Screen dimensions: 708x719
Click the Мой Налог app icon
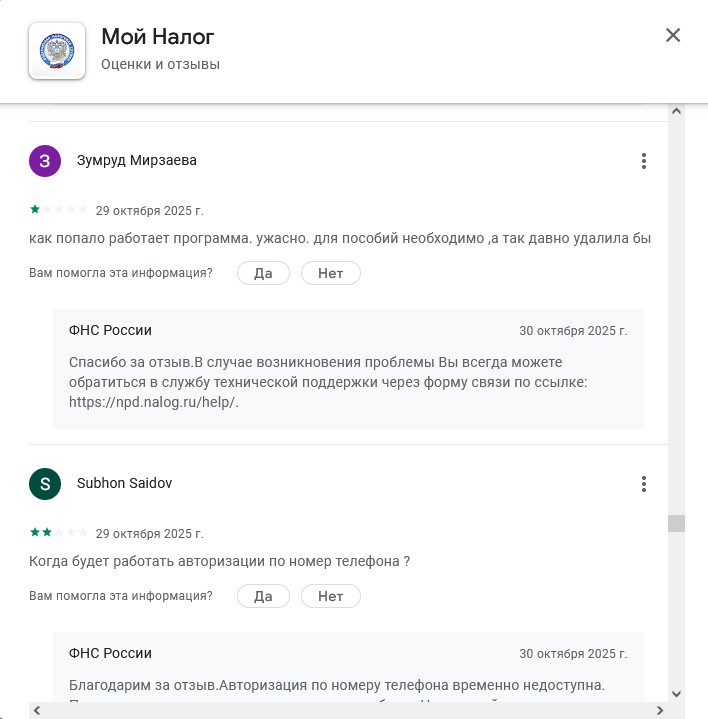(x=57, y=51)
